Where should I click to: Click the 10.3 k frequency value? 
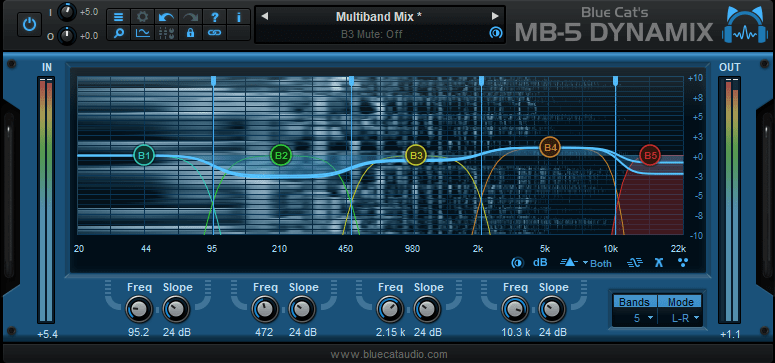515,332
